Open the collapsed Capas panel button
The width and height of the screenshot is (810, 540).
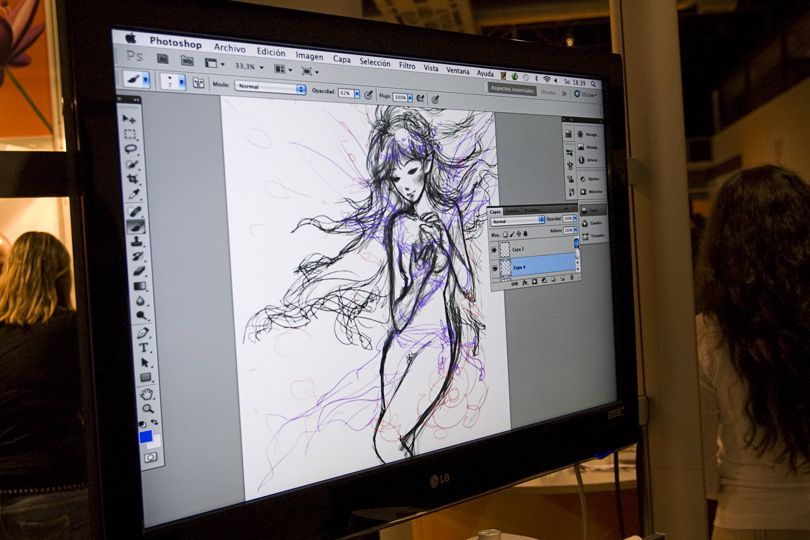591,210
